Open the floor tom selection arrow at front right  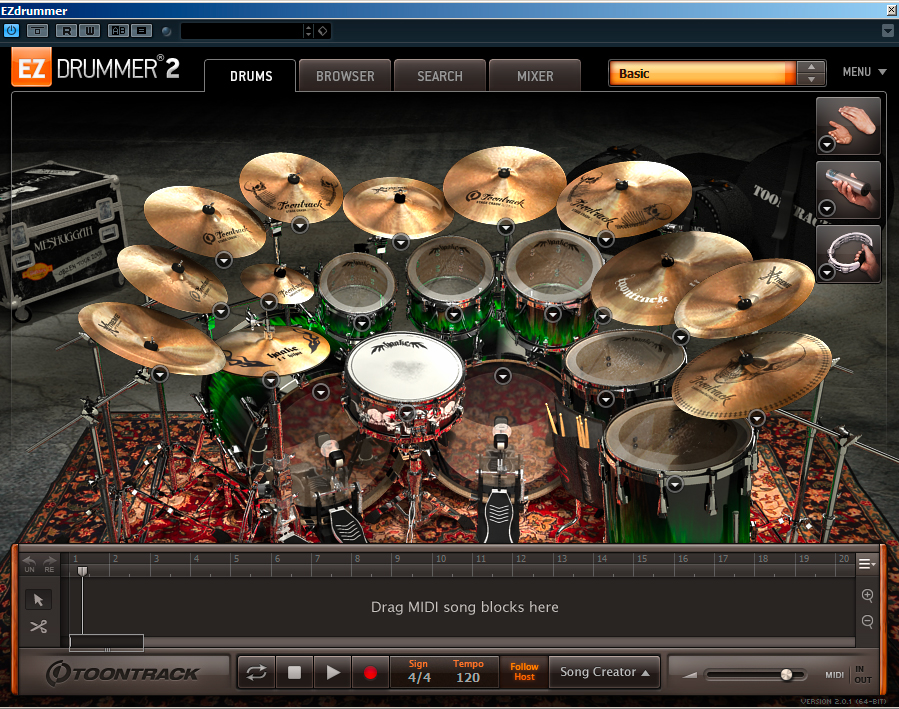(675, 484)
